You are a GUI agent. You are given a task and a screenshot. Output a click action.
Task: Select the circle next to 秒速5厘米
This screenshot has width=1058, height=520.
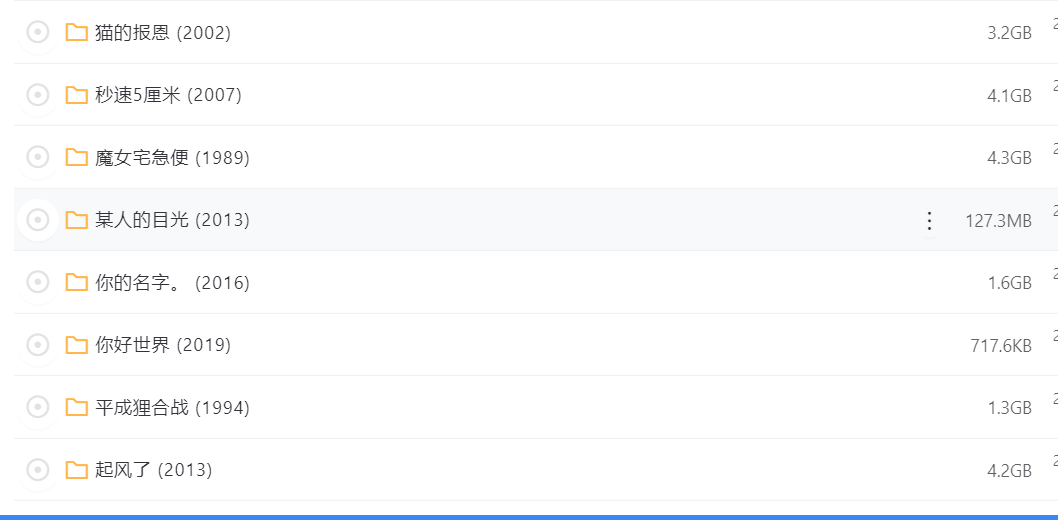(38, 95)
